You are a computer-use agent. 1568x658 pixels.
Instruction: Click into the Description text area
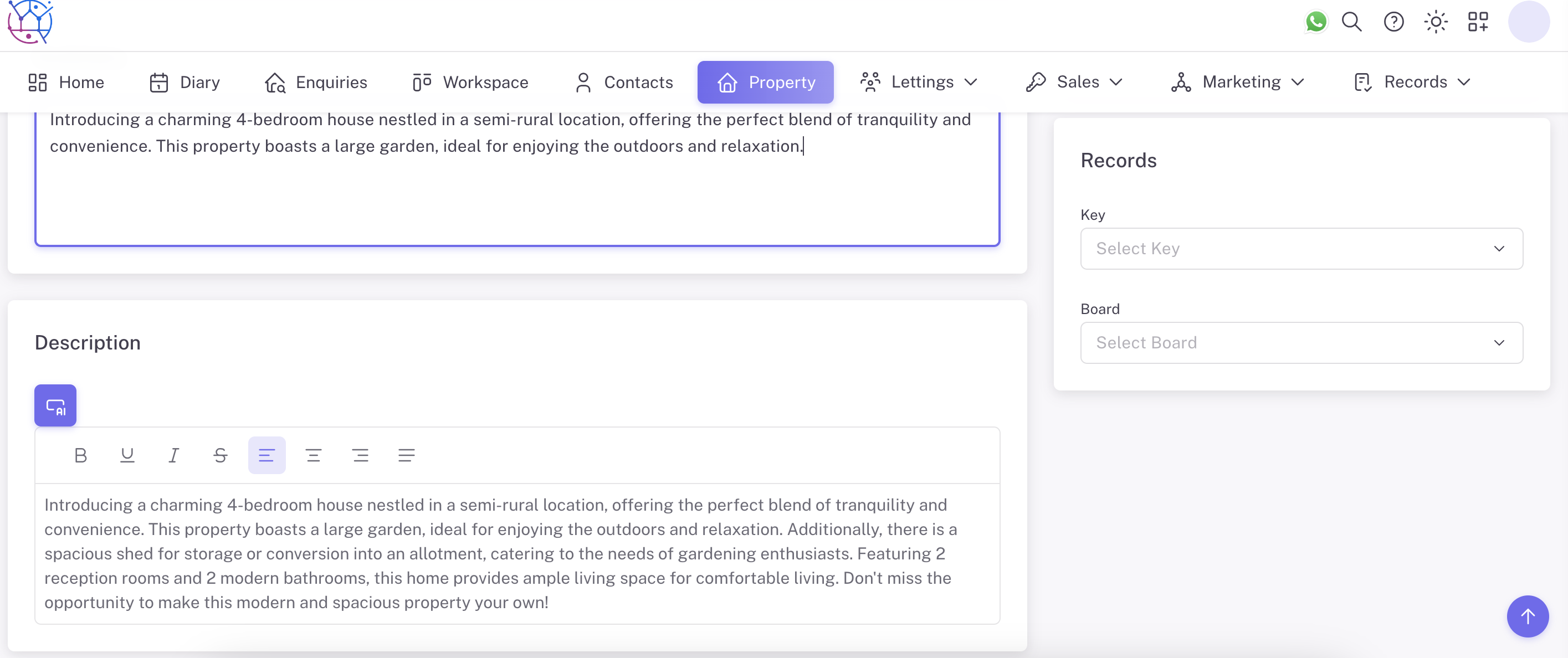click(516, 553)
